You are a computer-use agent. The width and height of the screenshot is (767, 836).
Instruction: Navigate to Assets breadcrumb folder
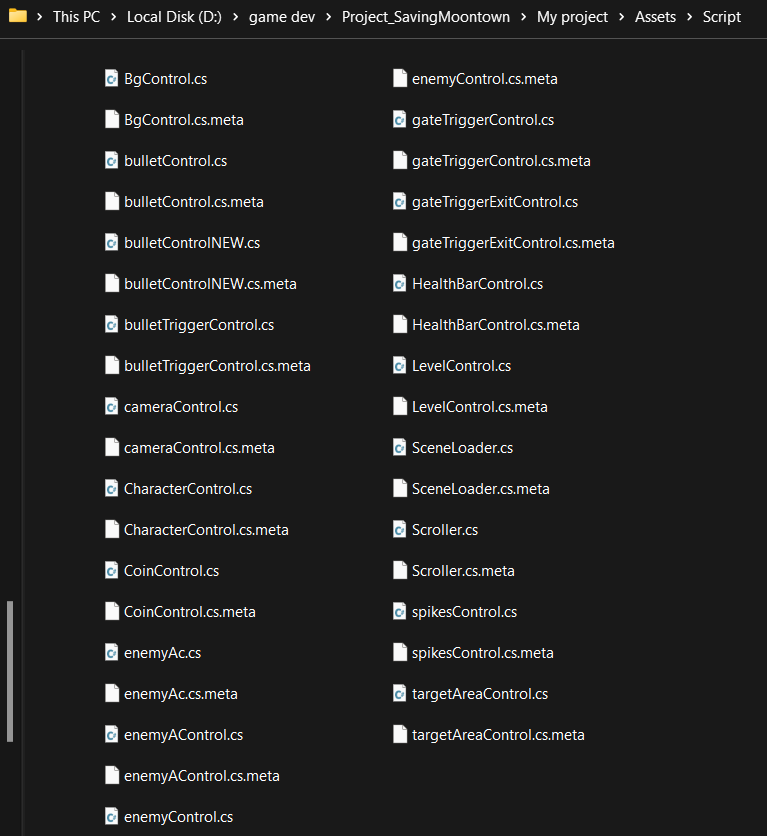coord(655,17)
